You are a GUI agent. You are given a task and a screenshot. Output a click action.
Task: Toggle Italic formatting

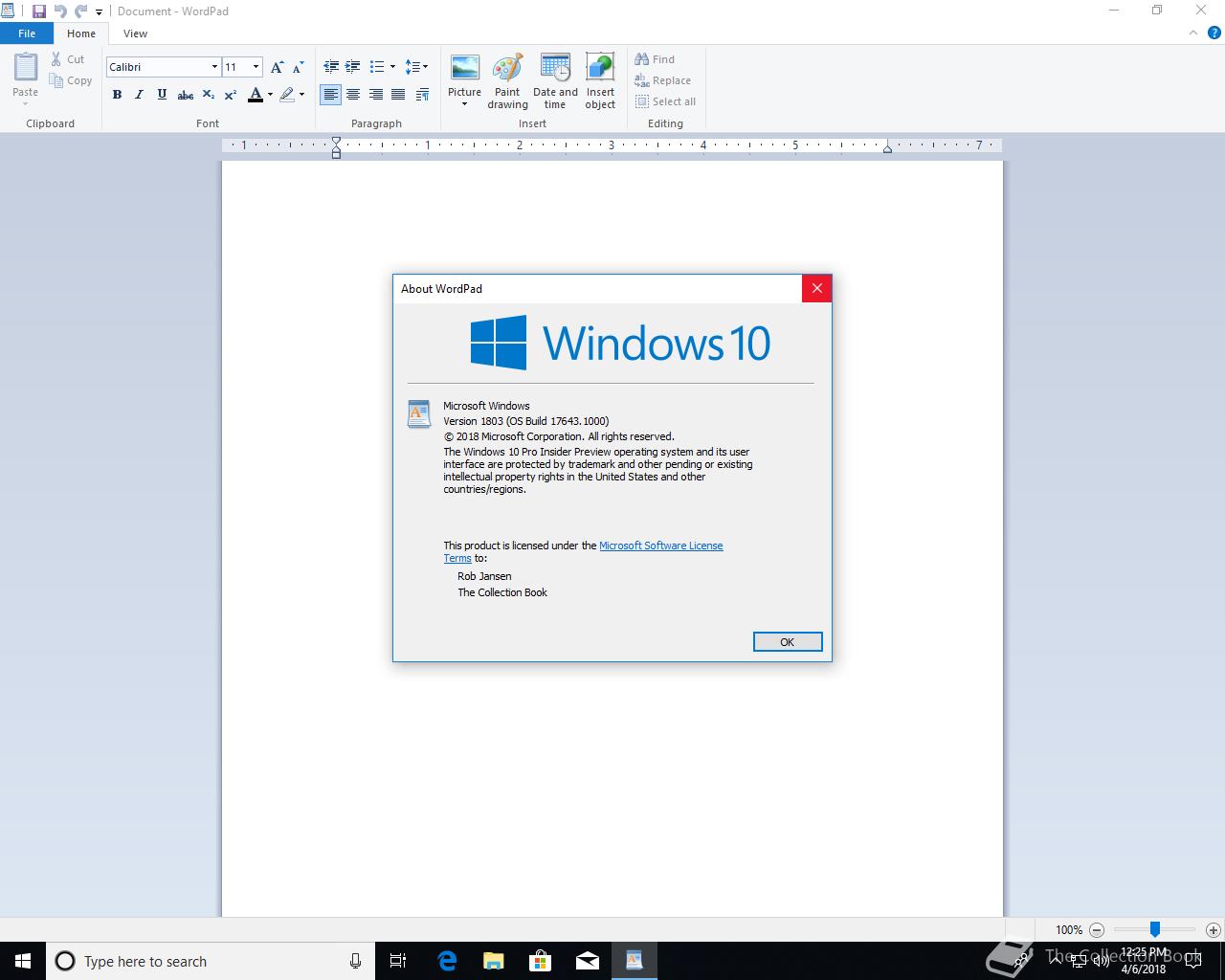[x=139, y=95]
